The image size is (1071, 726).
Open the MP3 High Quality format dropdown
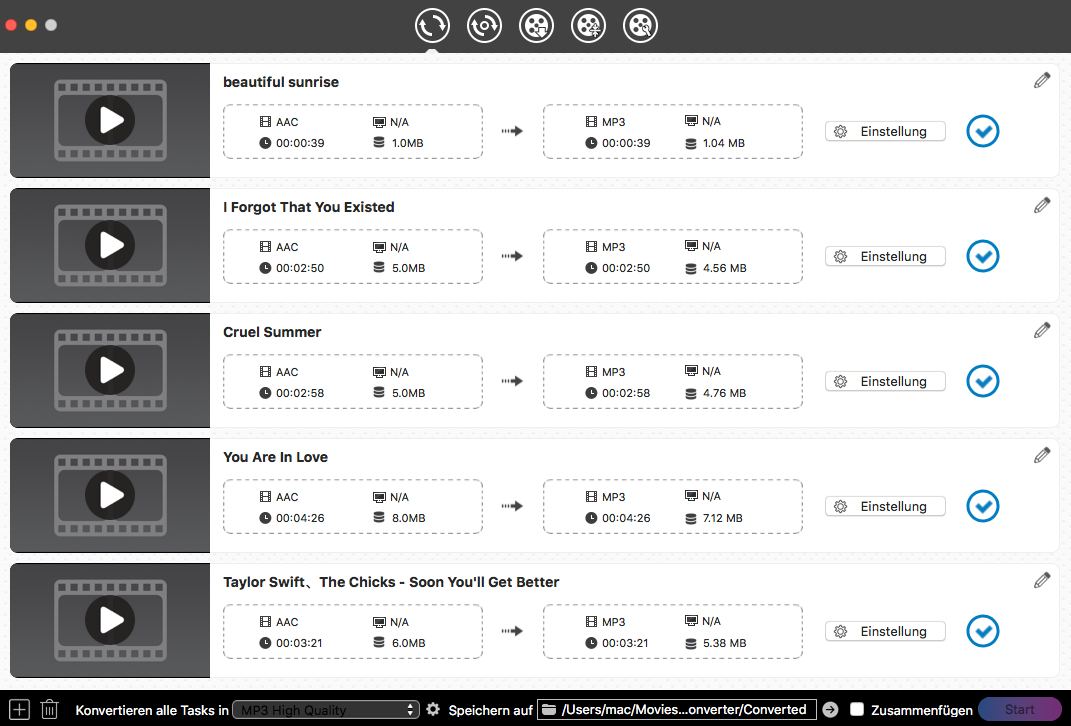click(326, 710)
